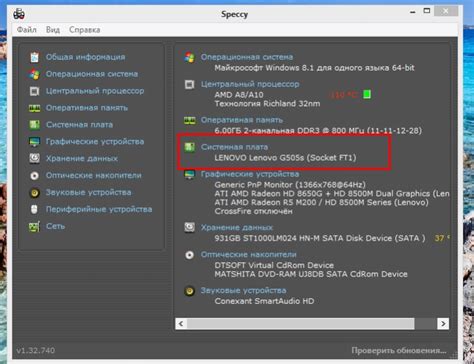This screenshot has height=364, width=474.
Task: Click the Сеть sidebar icon
Action: point(34,226)
